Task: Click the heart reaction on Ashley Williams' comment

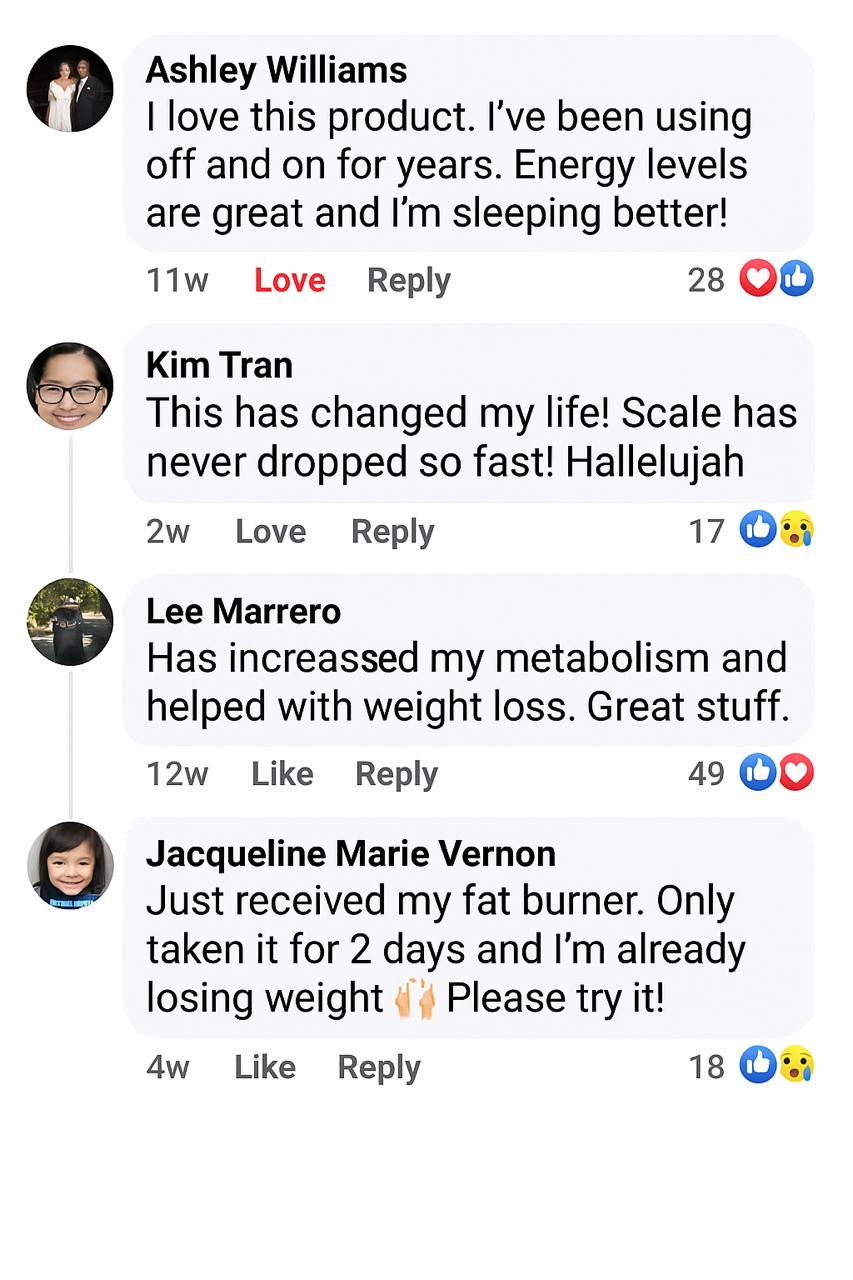Action: (758, 279)
